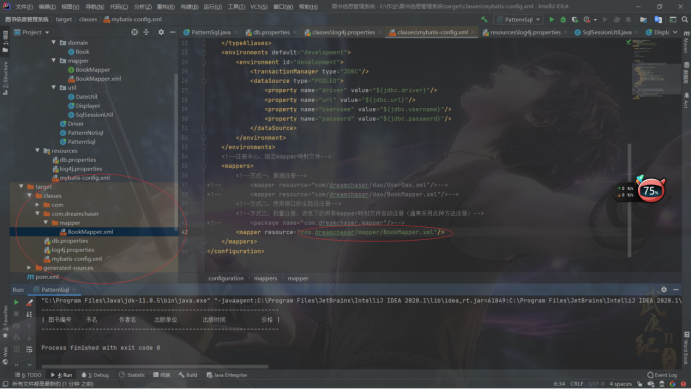
Task: Open Project panel settings gear
Action: [161, 32]
